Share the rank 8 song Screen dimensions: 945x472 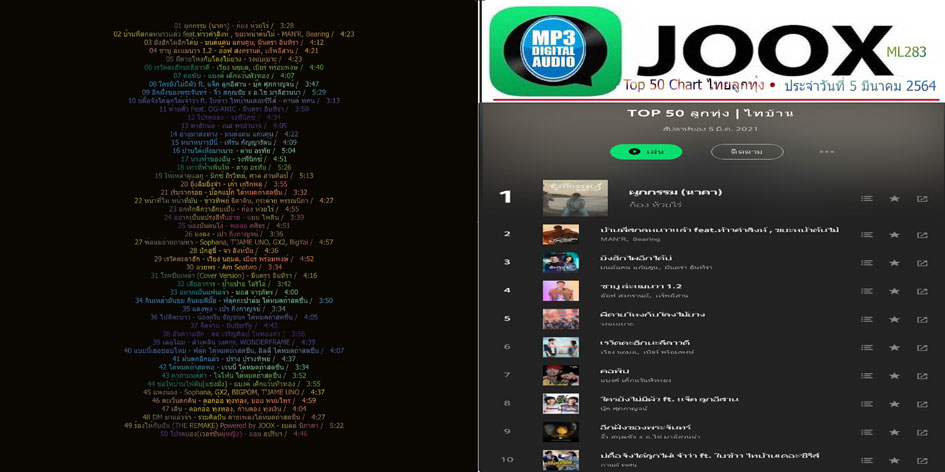pyautogui.click(x=922, y=404)
